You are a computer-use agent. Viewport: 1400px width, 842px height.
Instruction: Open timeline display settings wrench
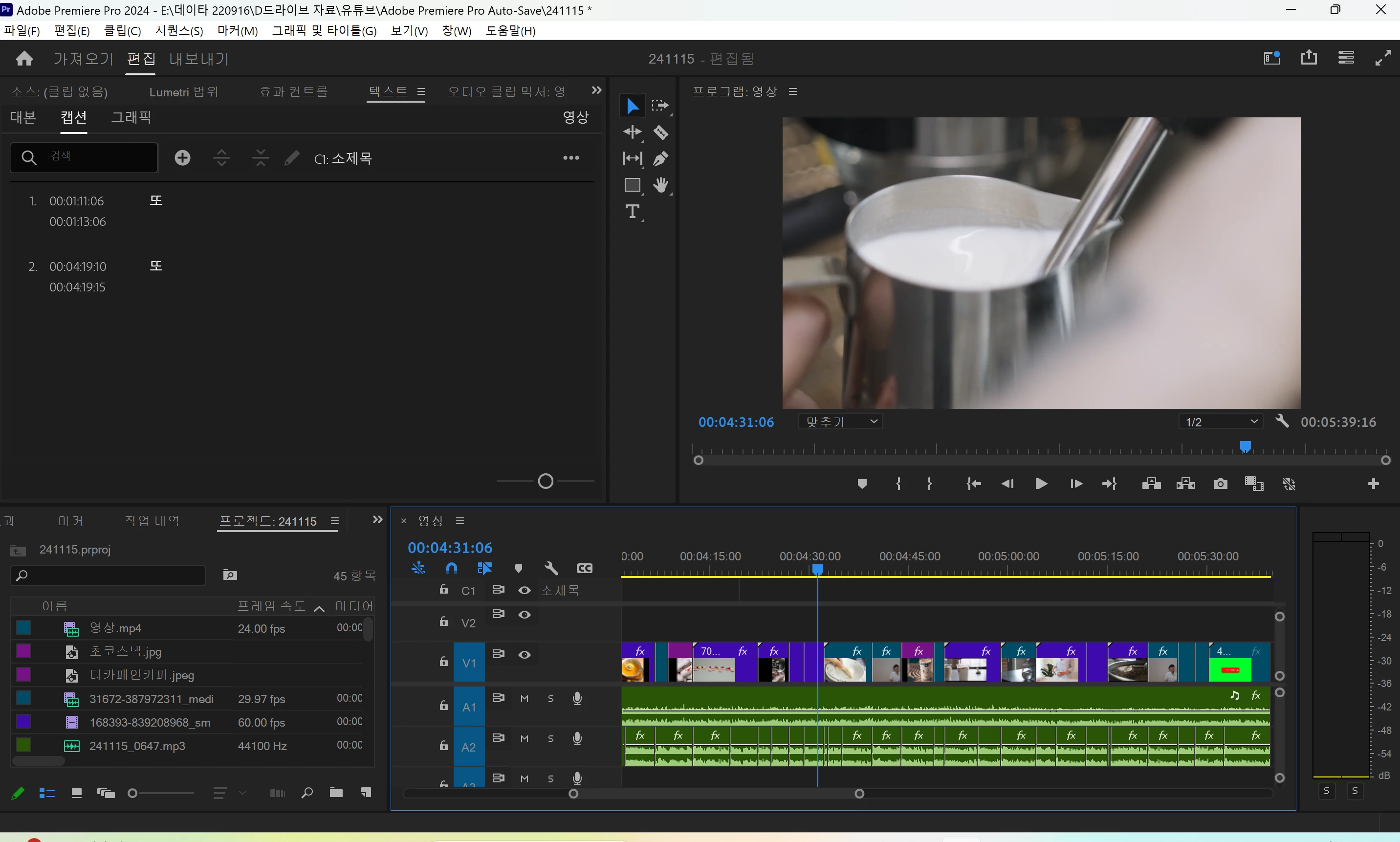click(x=551, y=568)
